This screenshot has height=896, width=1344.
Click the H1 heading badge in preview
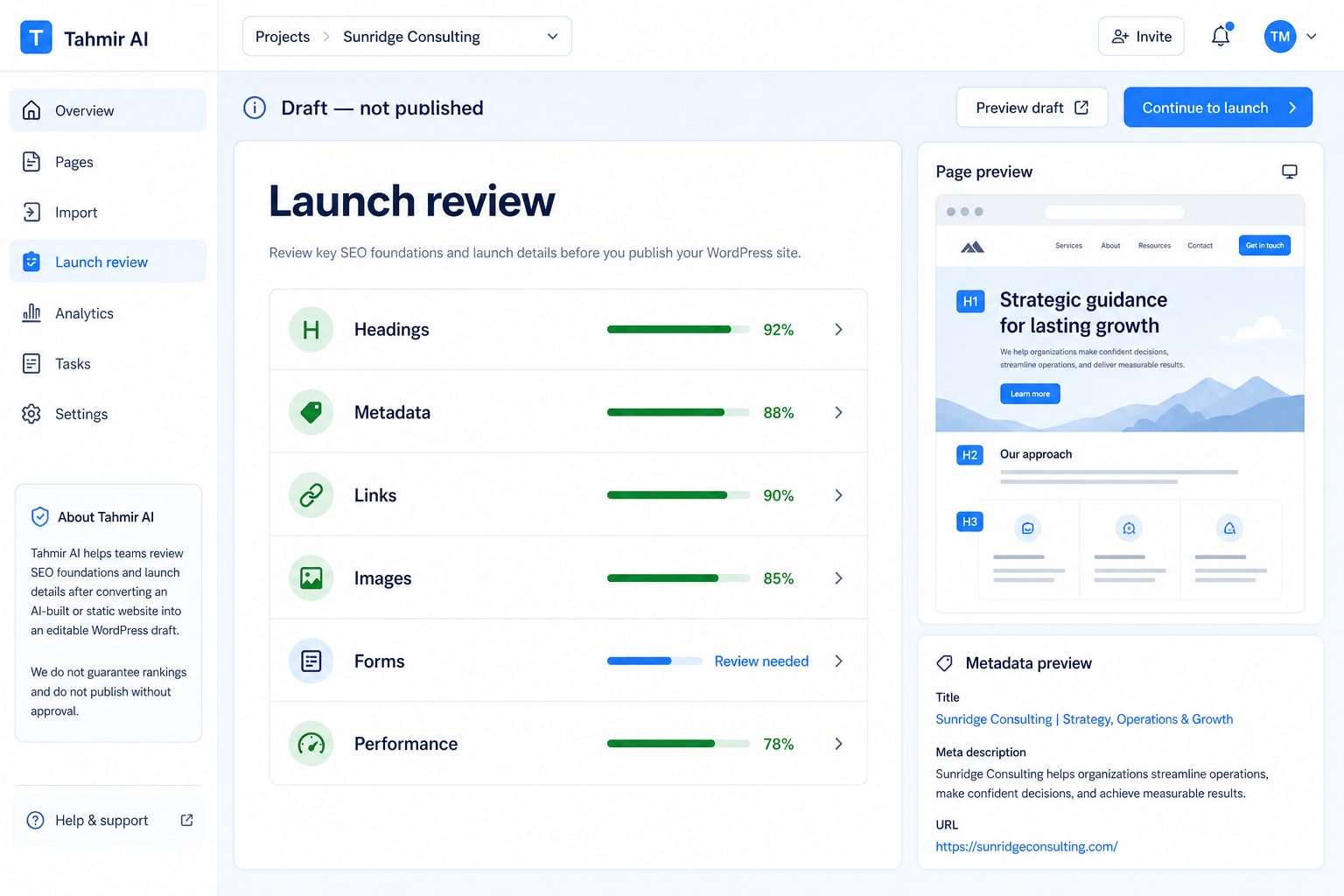tap(970, 301)
